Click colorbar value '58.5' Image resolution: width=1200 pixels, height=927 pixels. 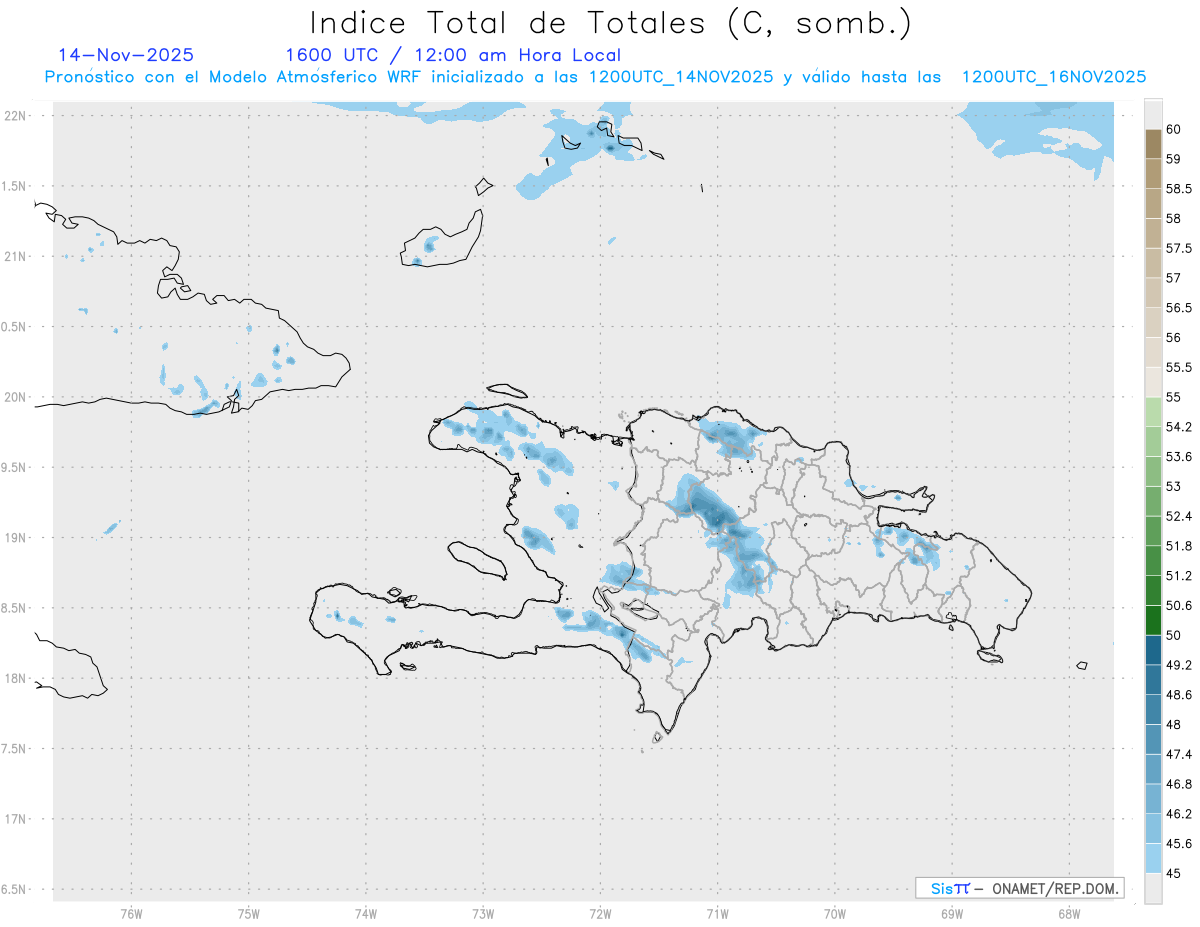tap(1179, 188)
